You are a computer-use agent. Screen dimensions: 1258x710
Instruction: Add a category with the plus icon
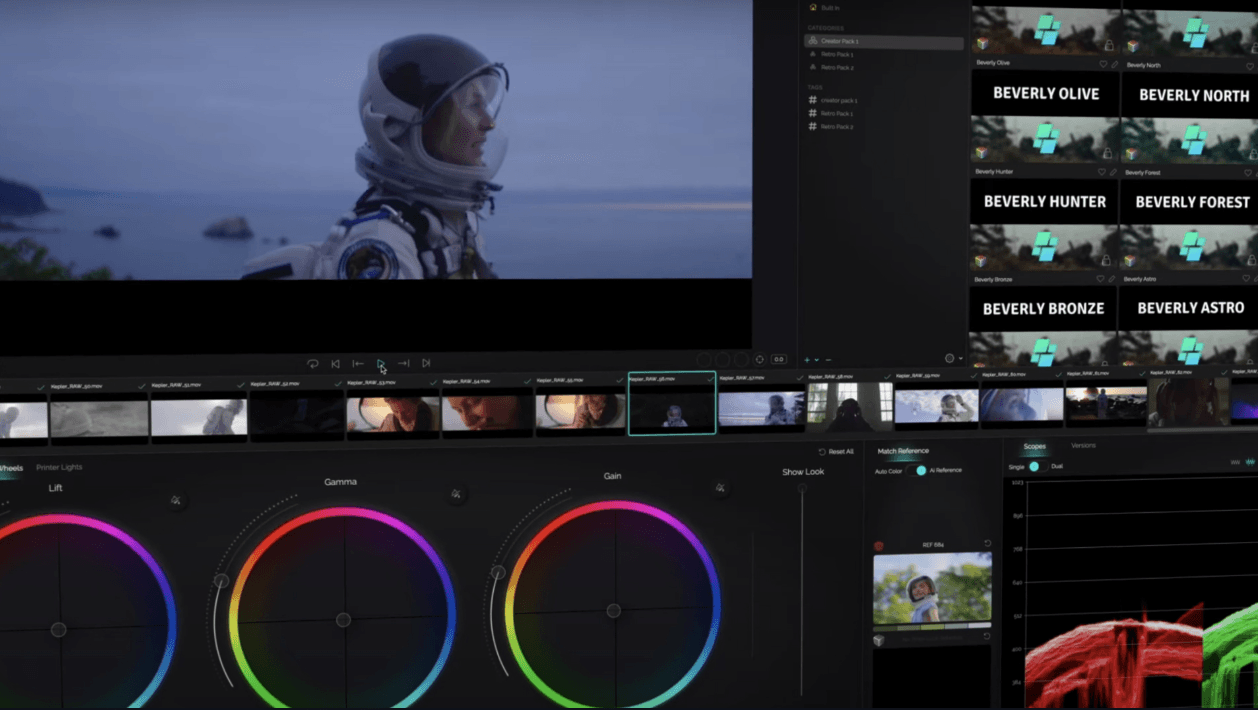coord(807,360)
